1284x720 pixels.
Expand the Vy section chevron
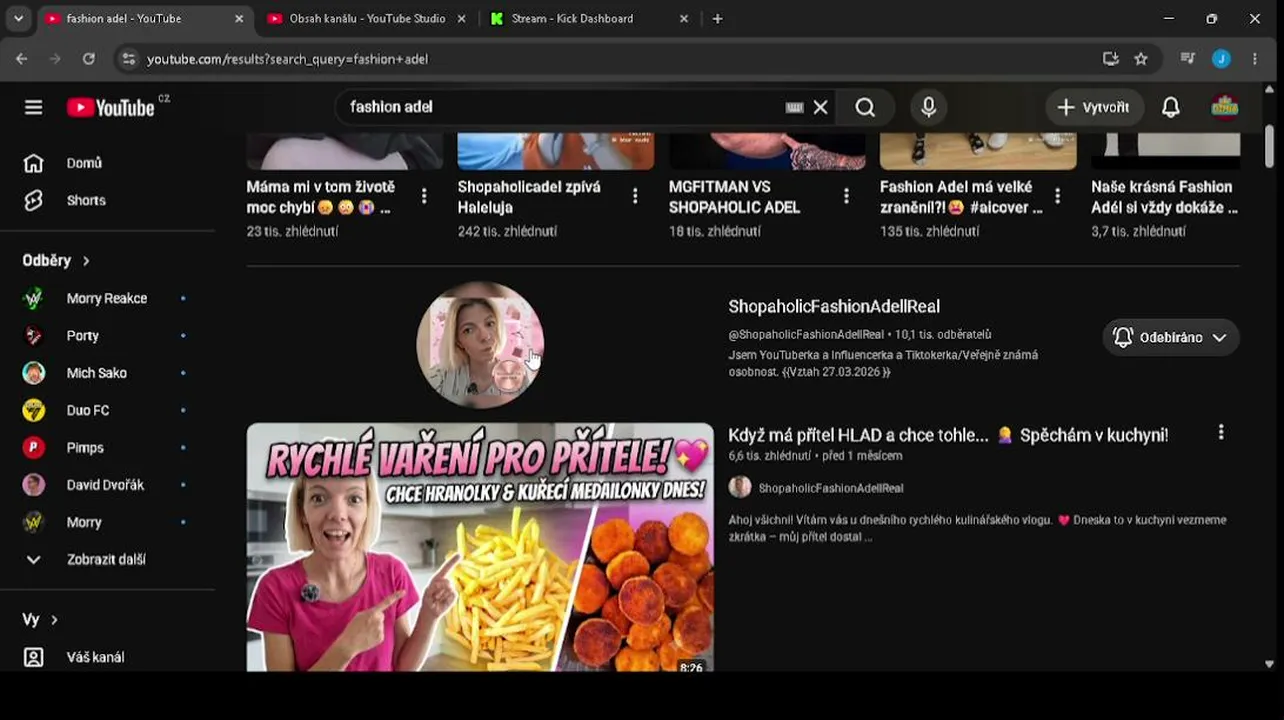pos(54,620)
